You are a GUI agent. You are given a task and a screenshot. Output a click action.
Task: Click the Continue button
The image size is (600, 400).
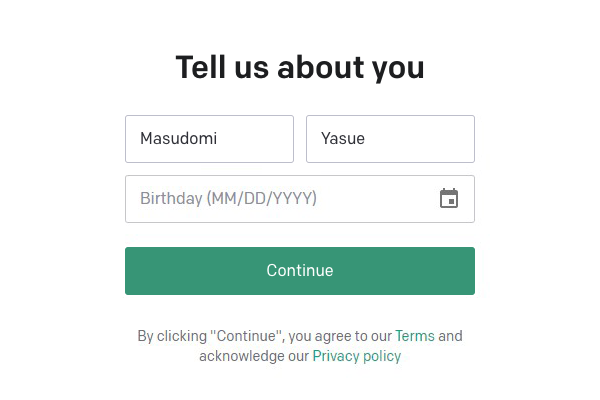pyautogui.click(x=300, y=271)
